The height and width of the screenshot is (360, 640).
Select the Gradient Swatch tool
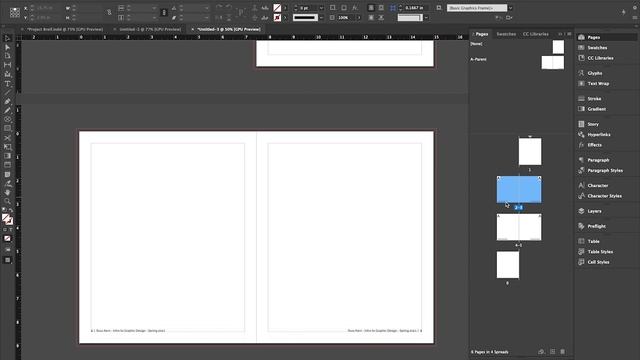click(7, 156)
